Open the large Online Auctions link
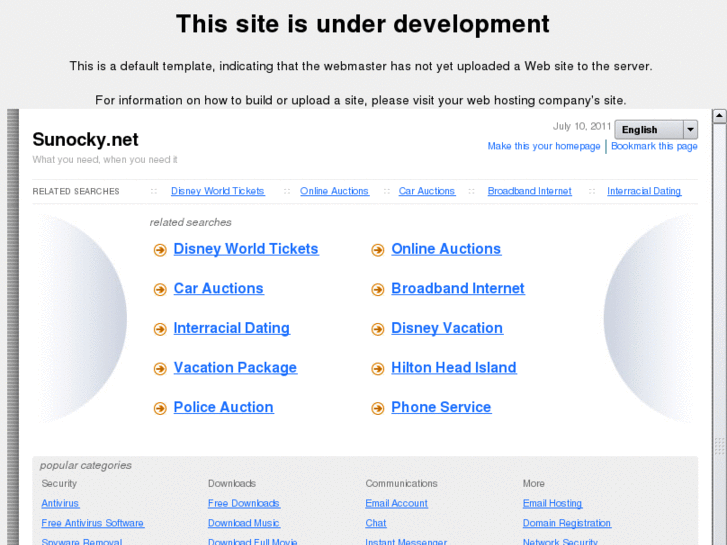Image resolution: width=727 pixels, height=545 pixels. pos(446,249)
